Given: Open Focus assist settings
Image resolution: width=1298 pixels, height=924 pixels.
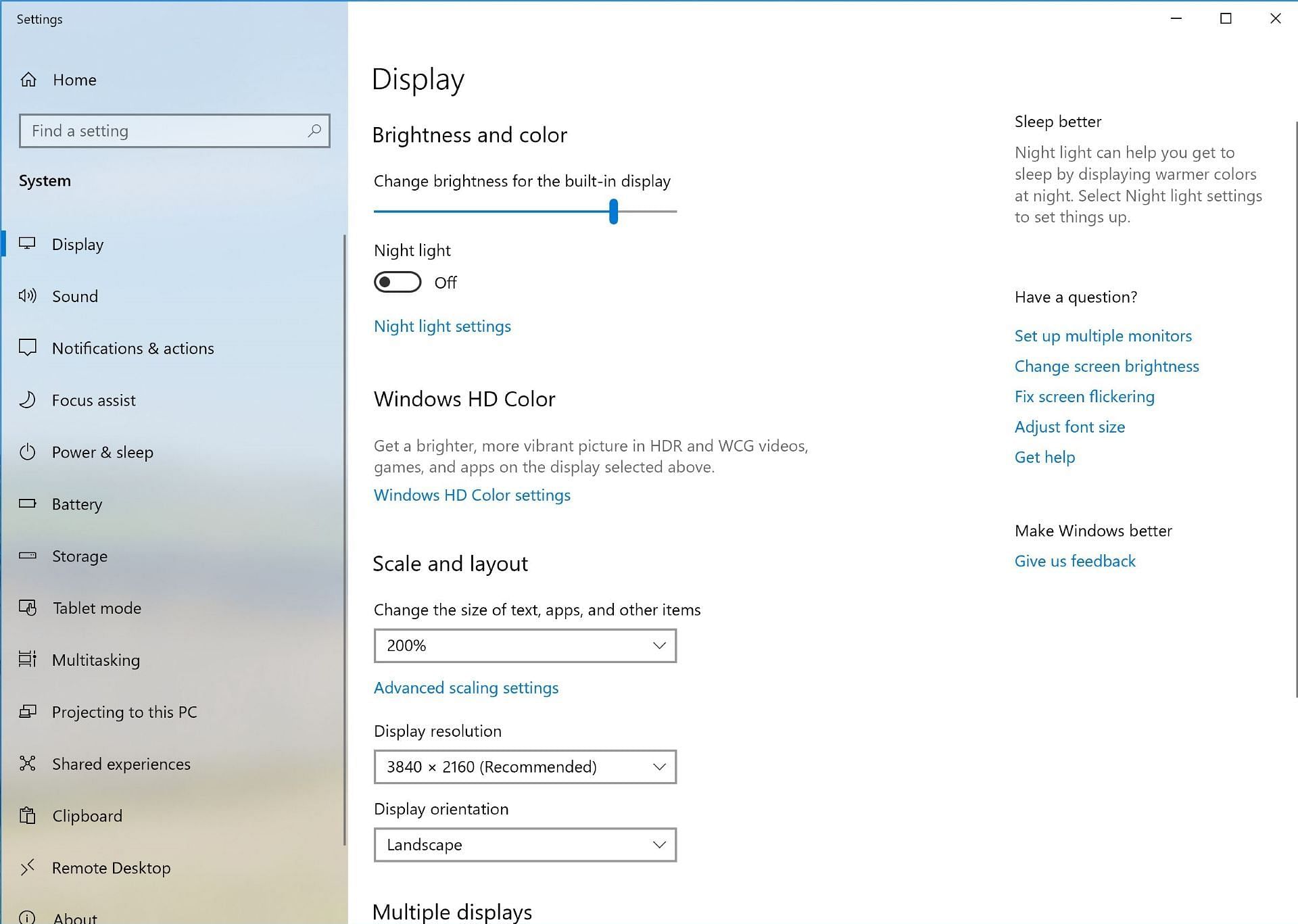Looking at the screenshot, I should pos(94,400).
